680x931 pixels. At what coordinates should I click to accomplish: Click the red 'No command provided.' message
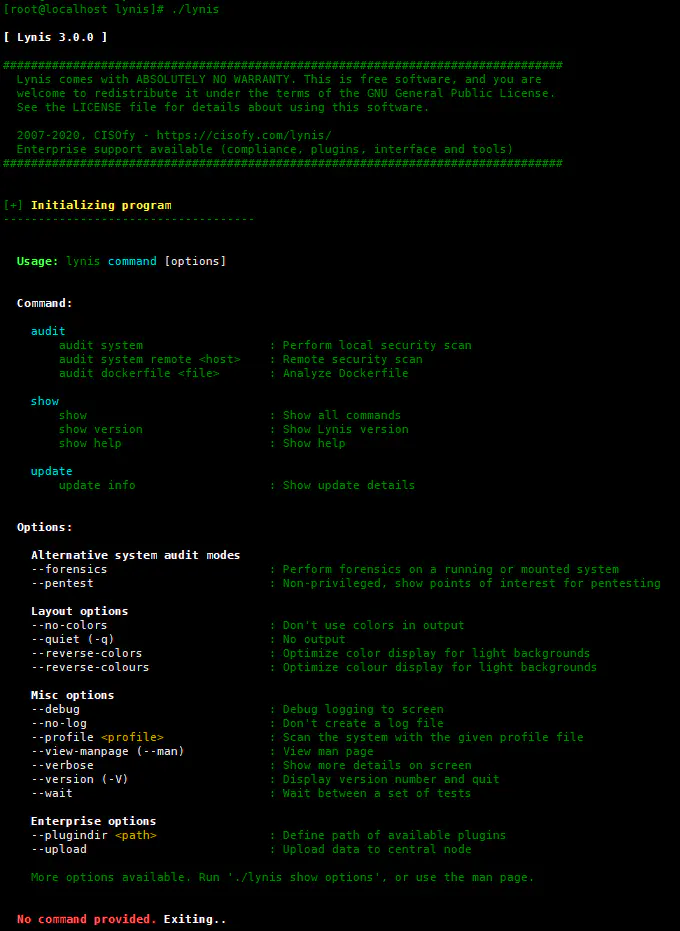pos(87,920)
